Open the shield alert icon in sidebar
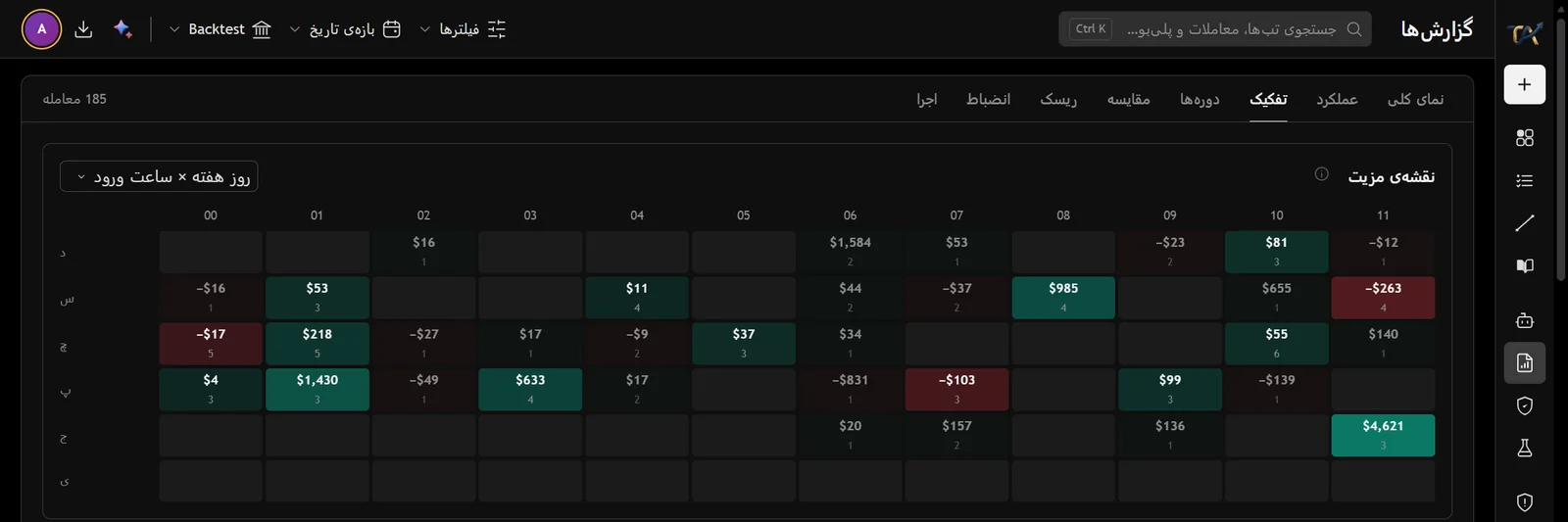Image resolution: width=1568 pixels, height=522 pixels. click(x=1524, y=502)
